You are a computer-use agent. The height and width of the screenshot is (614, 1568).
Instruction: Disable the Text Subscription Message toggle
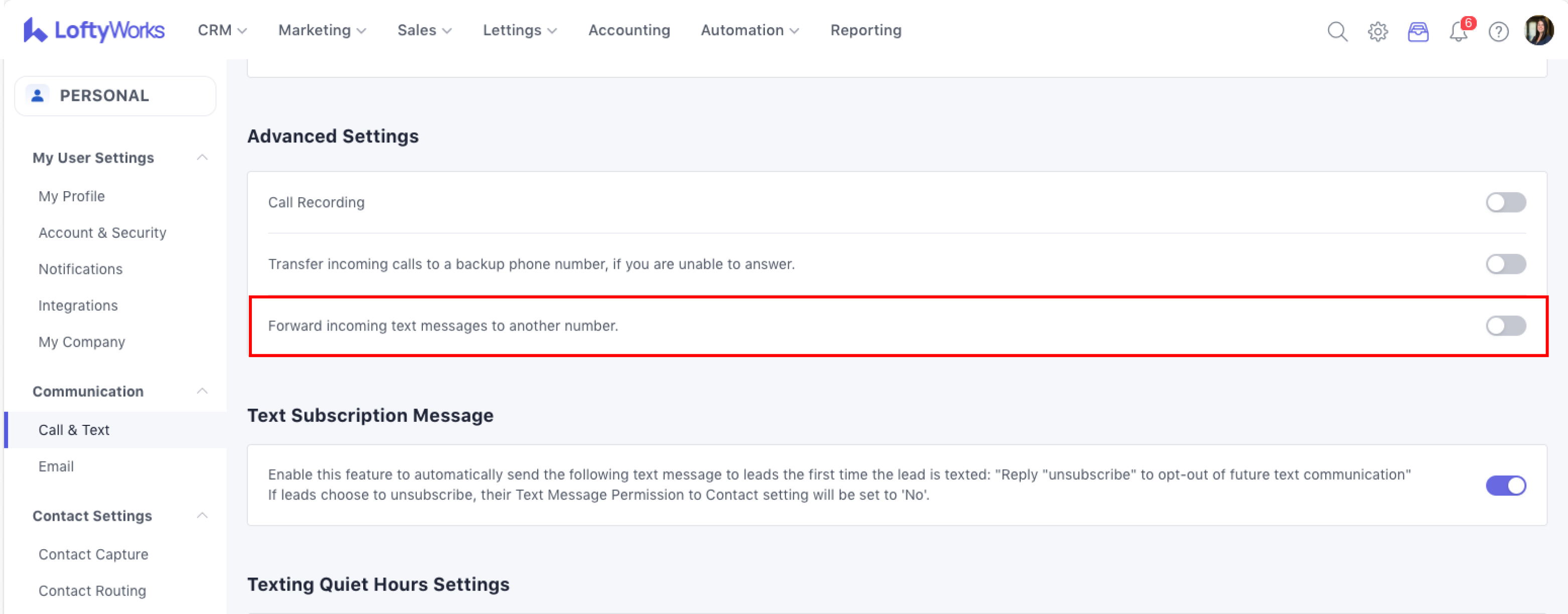tap(1505, 485)
